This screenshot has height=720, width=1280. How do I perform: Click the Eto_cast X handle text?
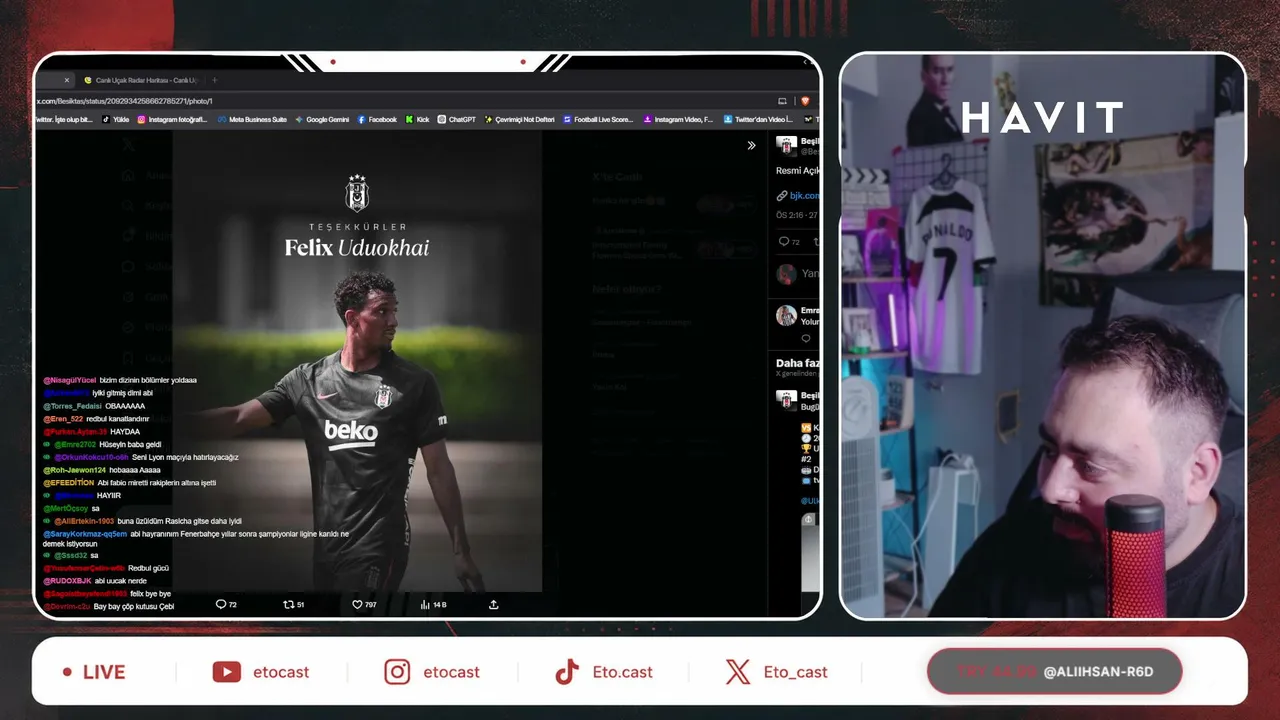click(795, 672)
